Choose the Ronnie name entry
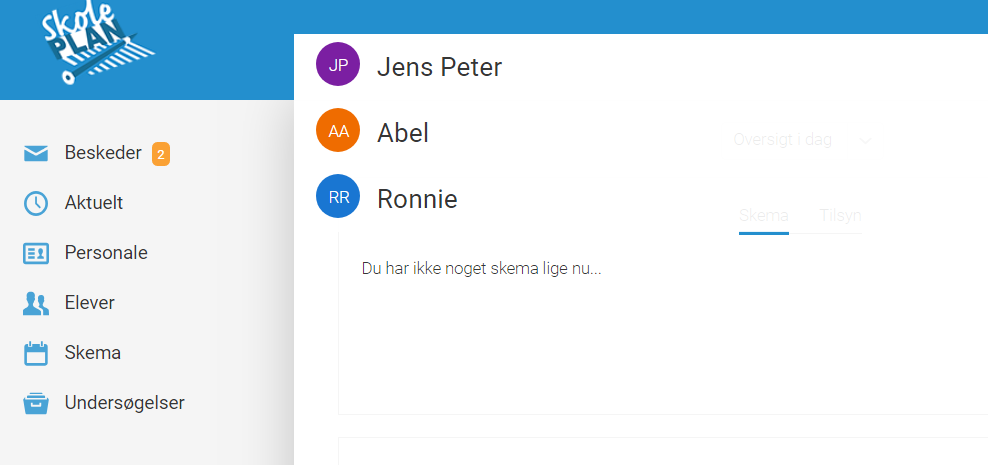Screen dimensions: 988x465 (417, 199)
